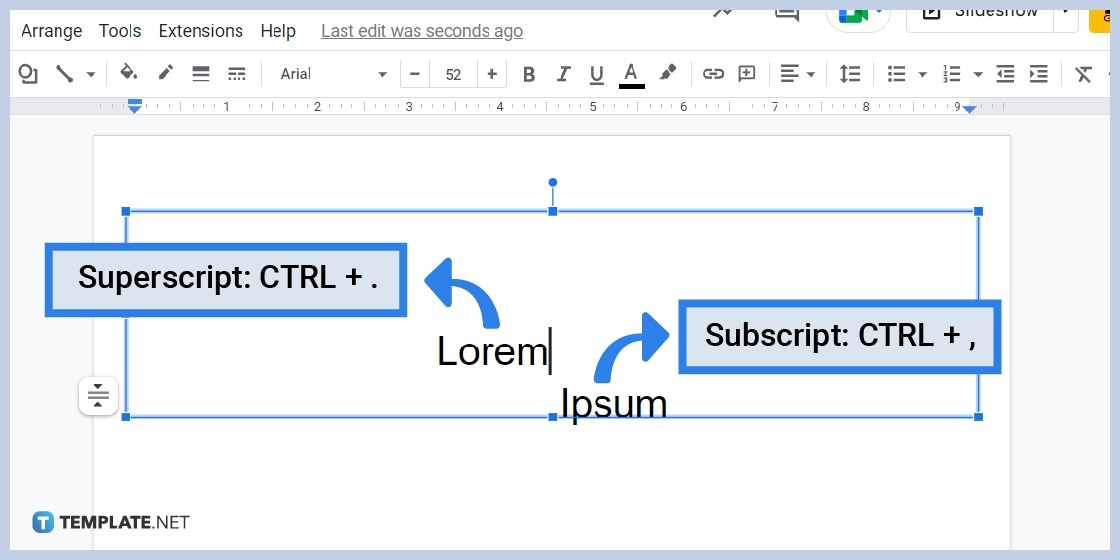Click the bottom-middle text box resize handle
The image size is (1120, 560).
552,416
